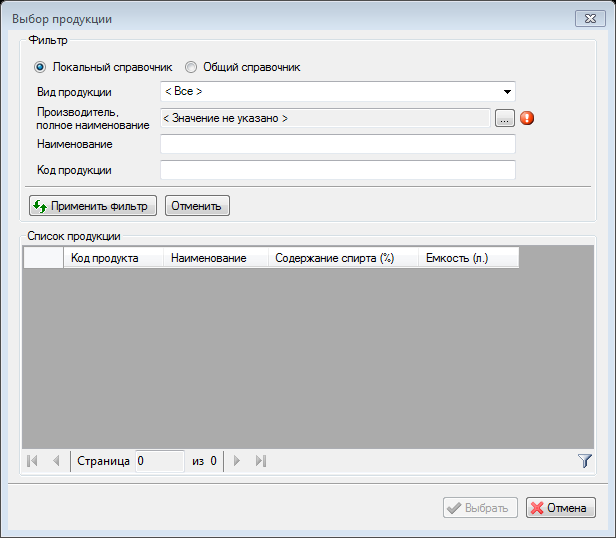
Task: Click the Отменить filter button
Action: point(197,206)
